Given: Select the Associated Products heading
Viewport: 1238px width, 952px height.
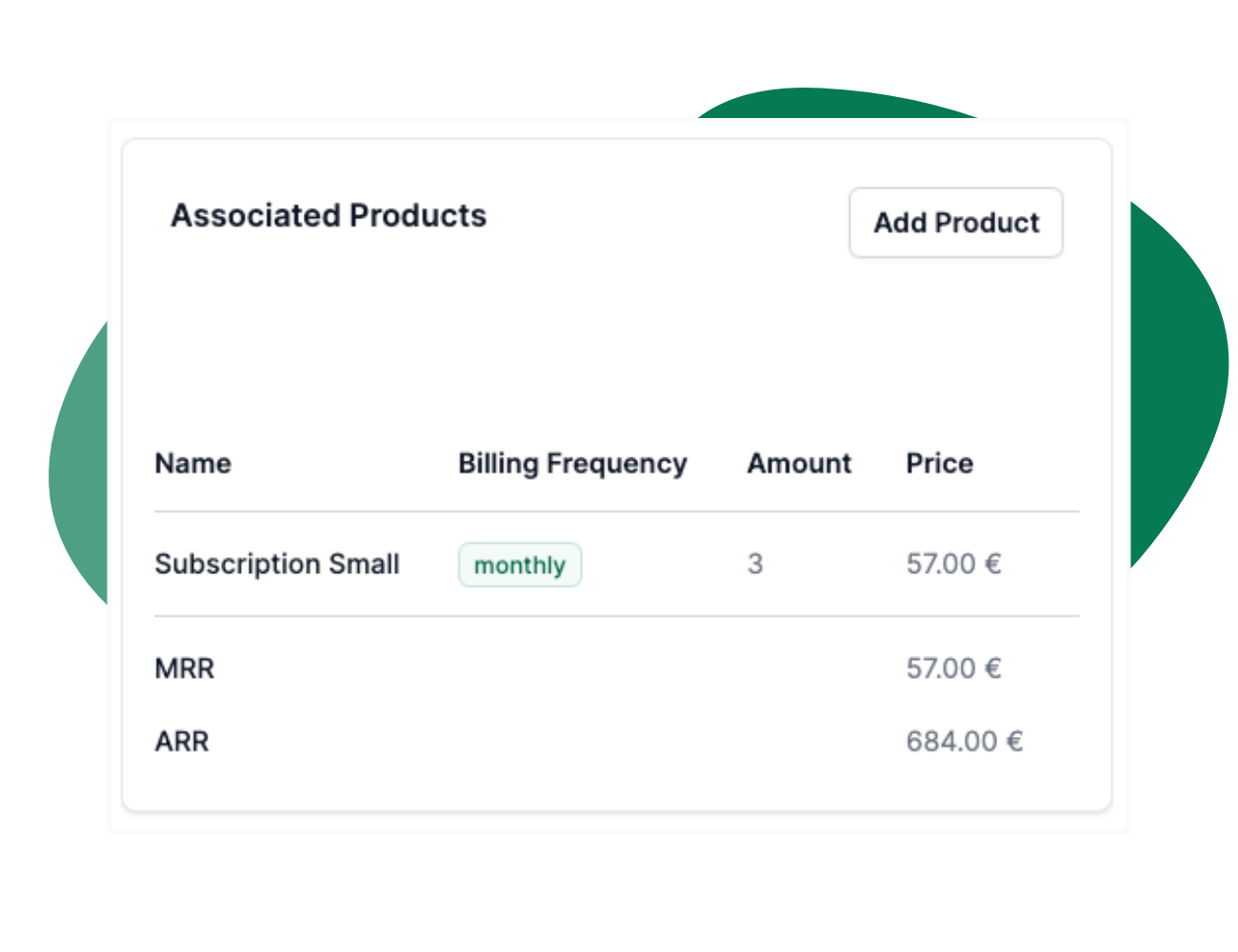Looking at the screenshot, I should point(329,216).
